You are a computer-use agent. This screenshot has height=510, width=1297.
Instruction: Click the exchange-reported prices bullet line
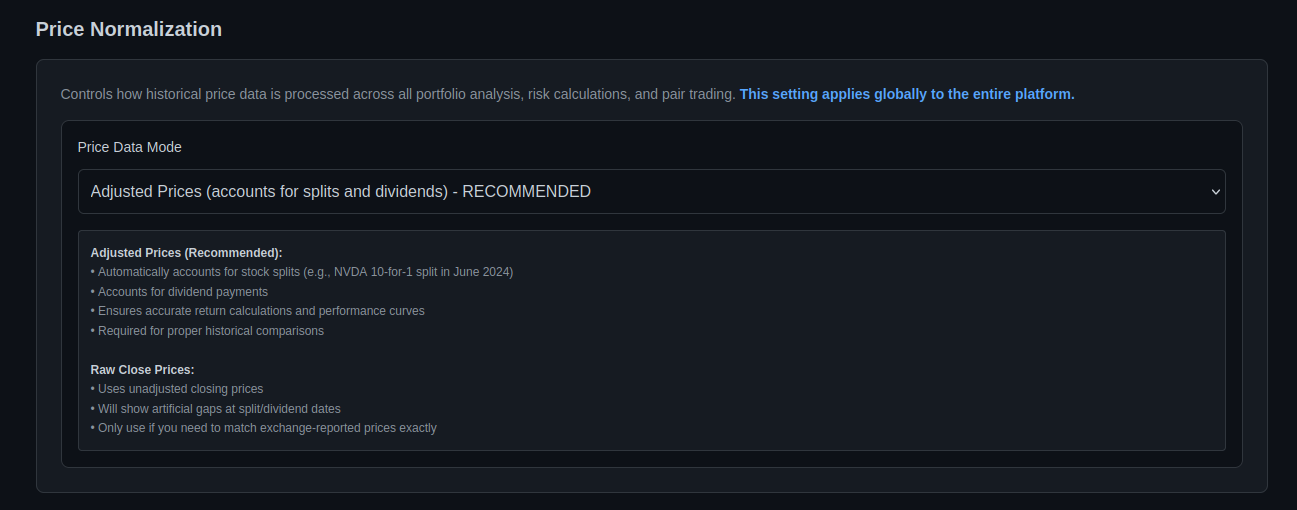[x=266, y=428]
